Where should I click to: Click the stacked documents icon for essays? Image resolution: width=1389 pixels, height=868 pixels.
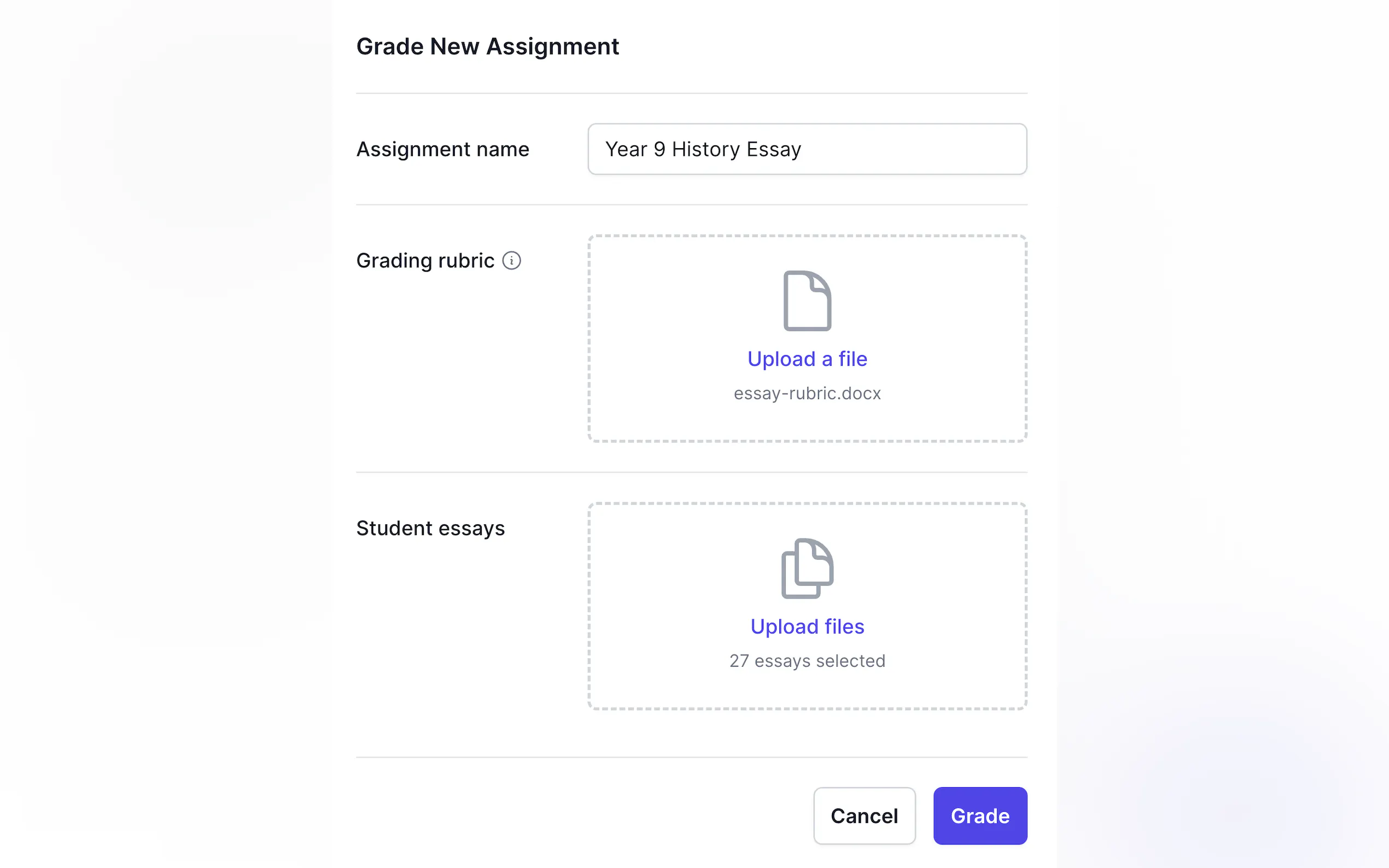click(807, 568)
